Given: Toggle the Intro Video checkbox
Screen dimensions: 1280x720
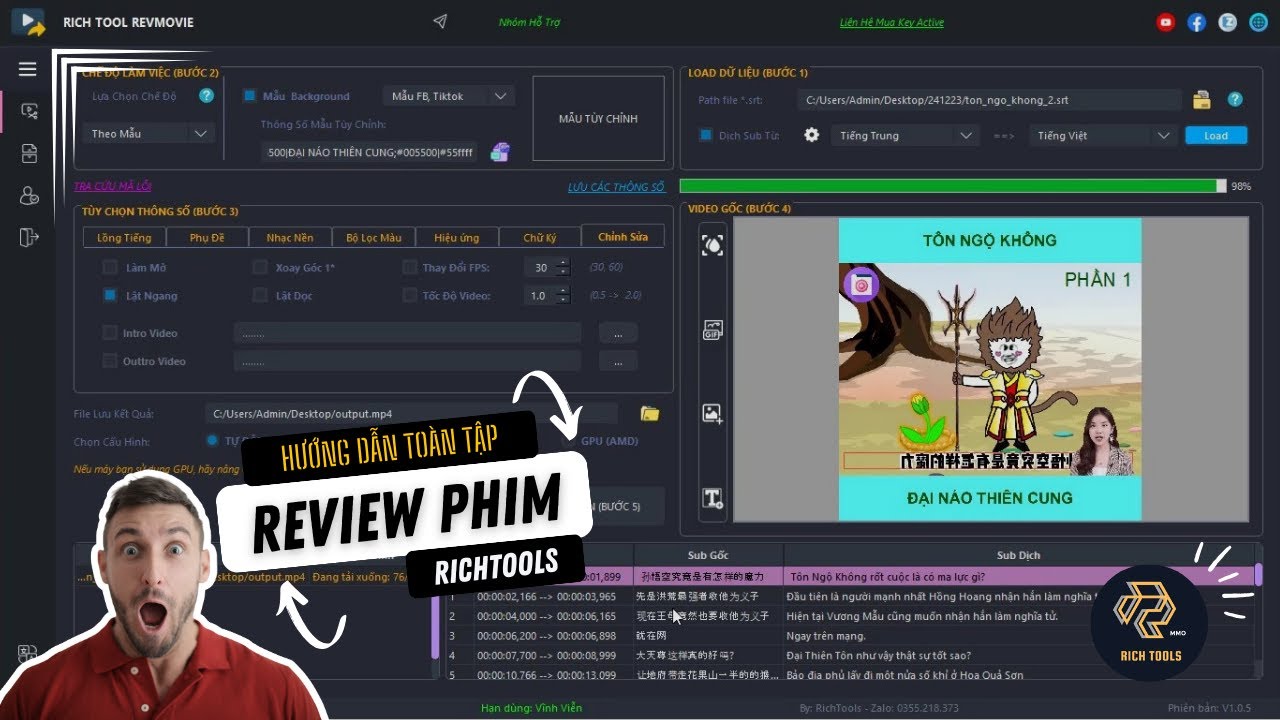Looking at the screenshot, I should 110,333.
